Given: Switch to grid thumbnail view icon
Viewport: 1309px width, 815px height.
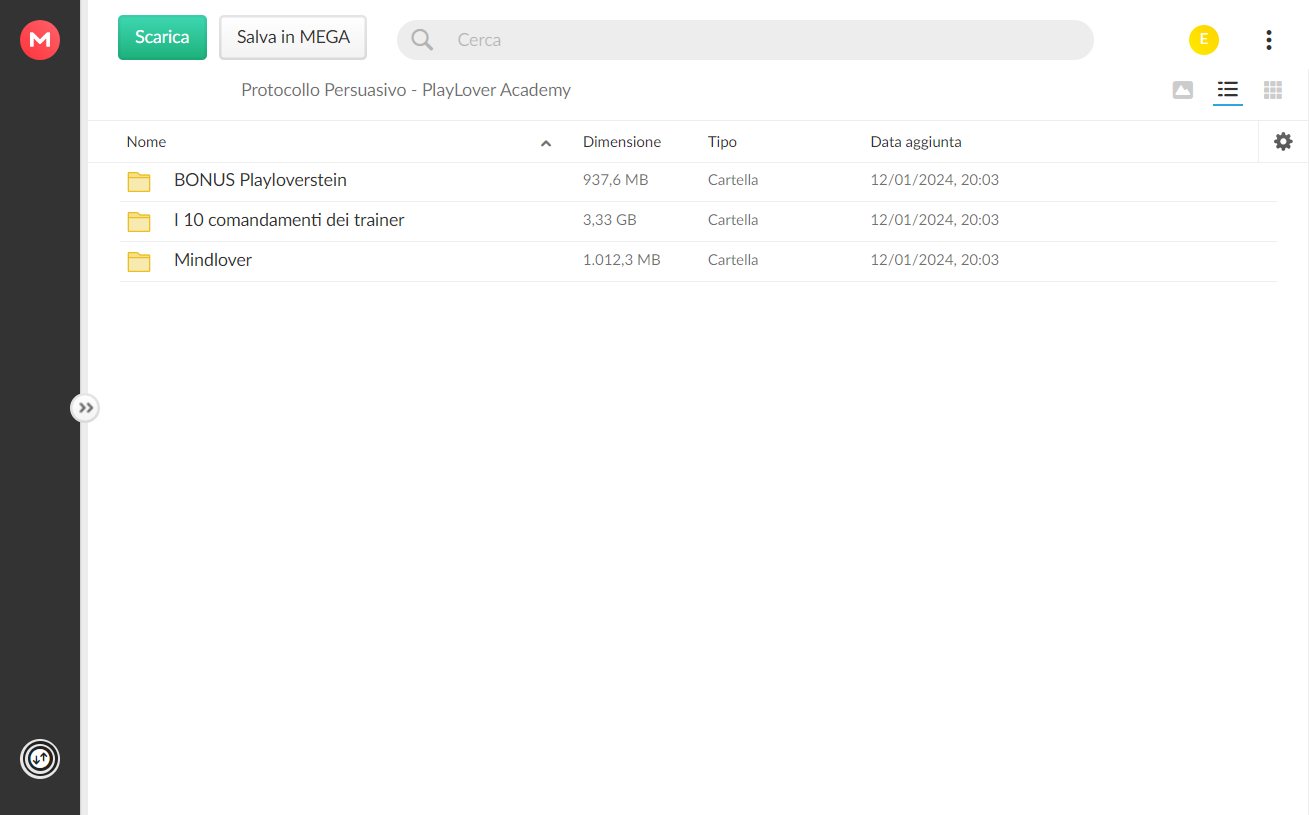Looking at the screenshot, I should [1273, 90].
